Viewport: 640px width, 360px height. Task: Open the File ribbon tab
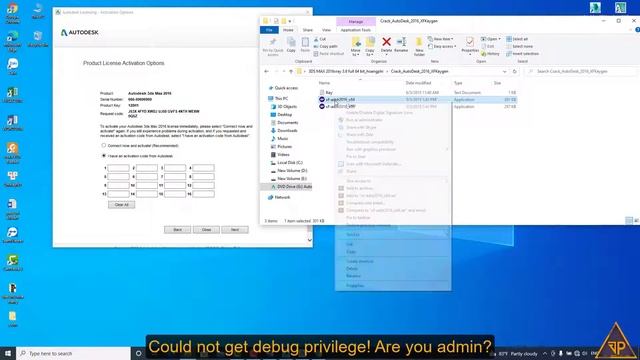[269, 30]
